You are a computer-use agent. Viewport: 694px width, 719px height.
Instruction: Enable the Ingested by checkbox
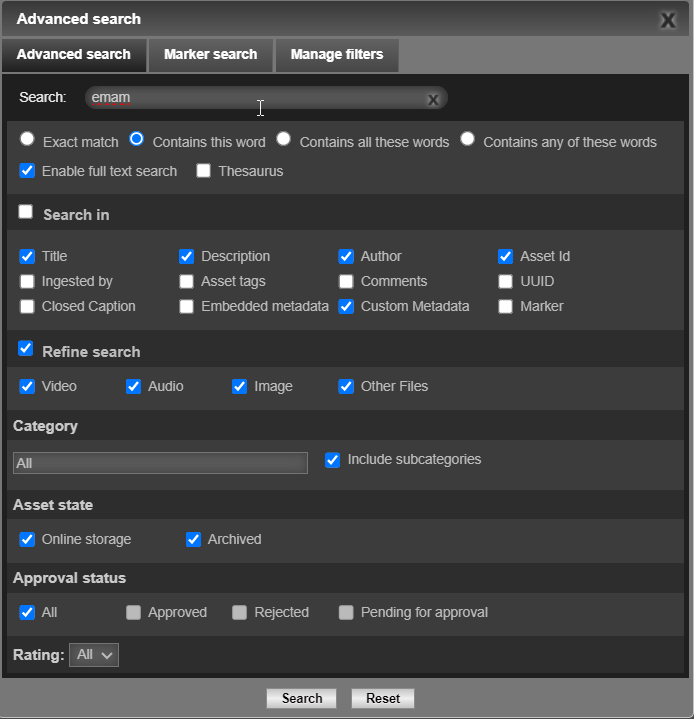coord(27,282)
